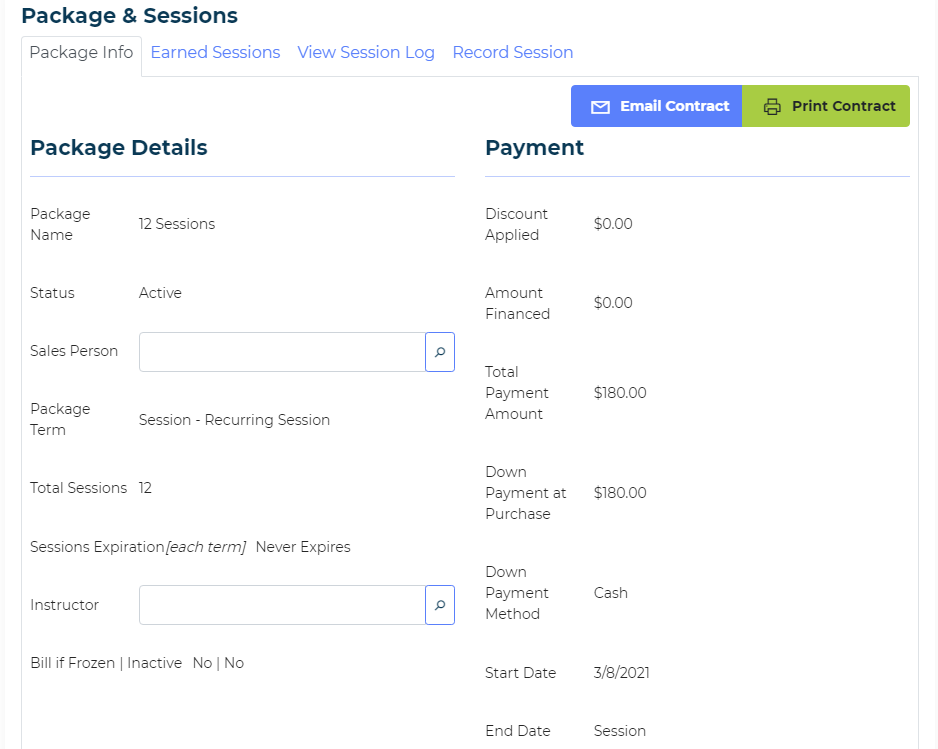This screenshot has height=749, width=938.
Task: Click the 'Instructor' field label
Action: coord(64,605)
